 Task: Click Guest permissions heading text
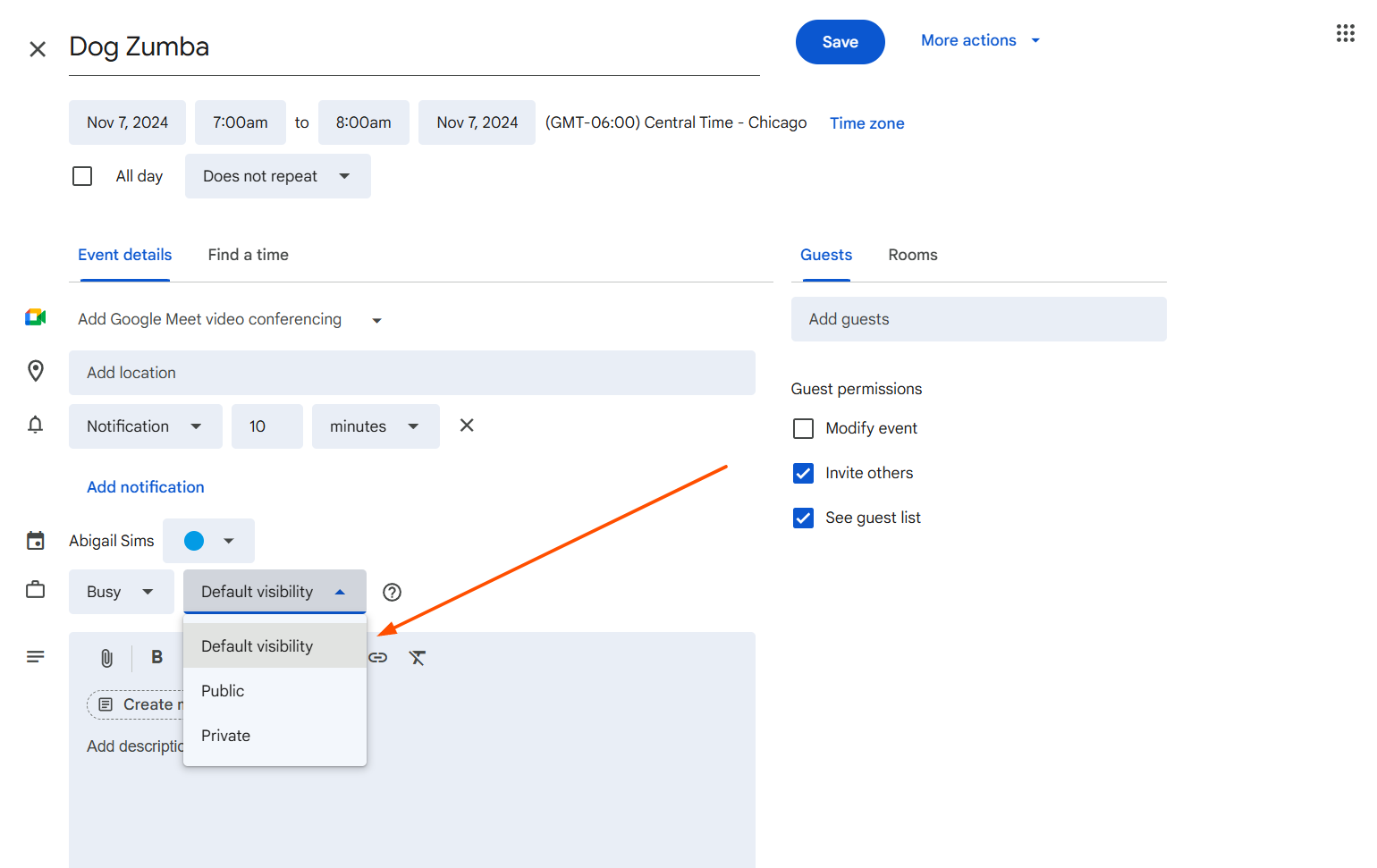[x=857, y=389]
